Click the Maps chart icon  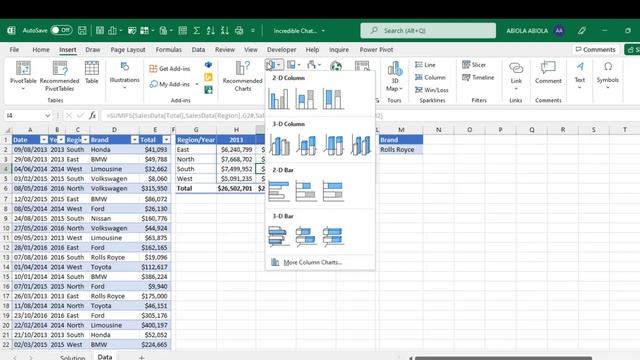(336, 66)
